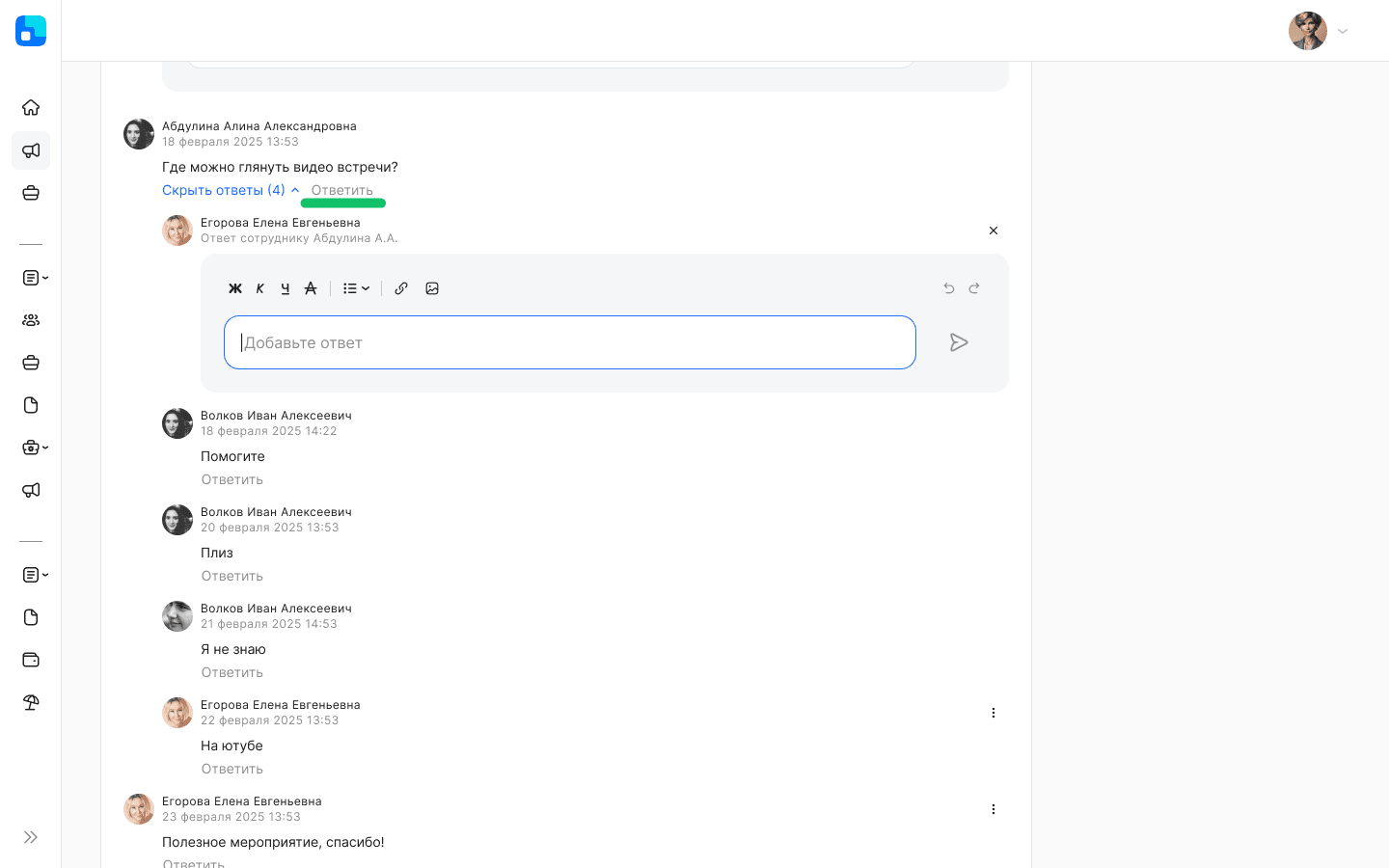Click the bold formatting icon
Viewport: 1389px width, 868px height.
234,288
